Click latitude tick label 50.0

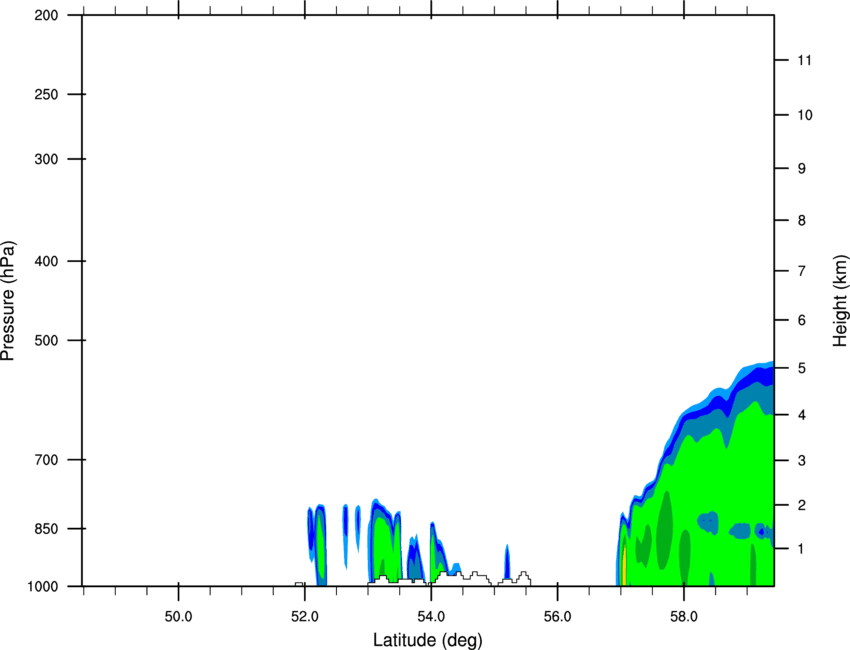click(x=178, y=617)
